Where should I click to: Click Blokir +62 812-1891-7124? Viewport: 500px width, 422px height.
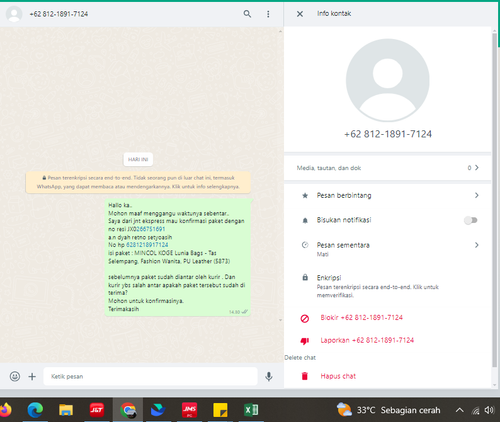pos(361,318)
